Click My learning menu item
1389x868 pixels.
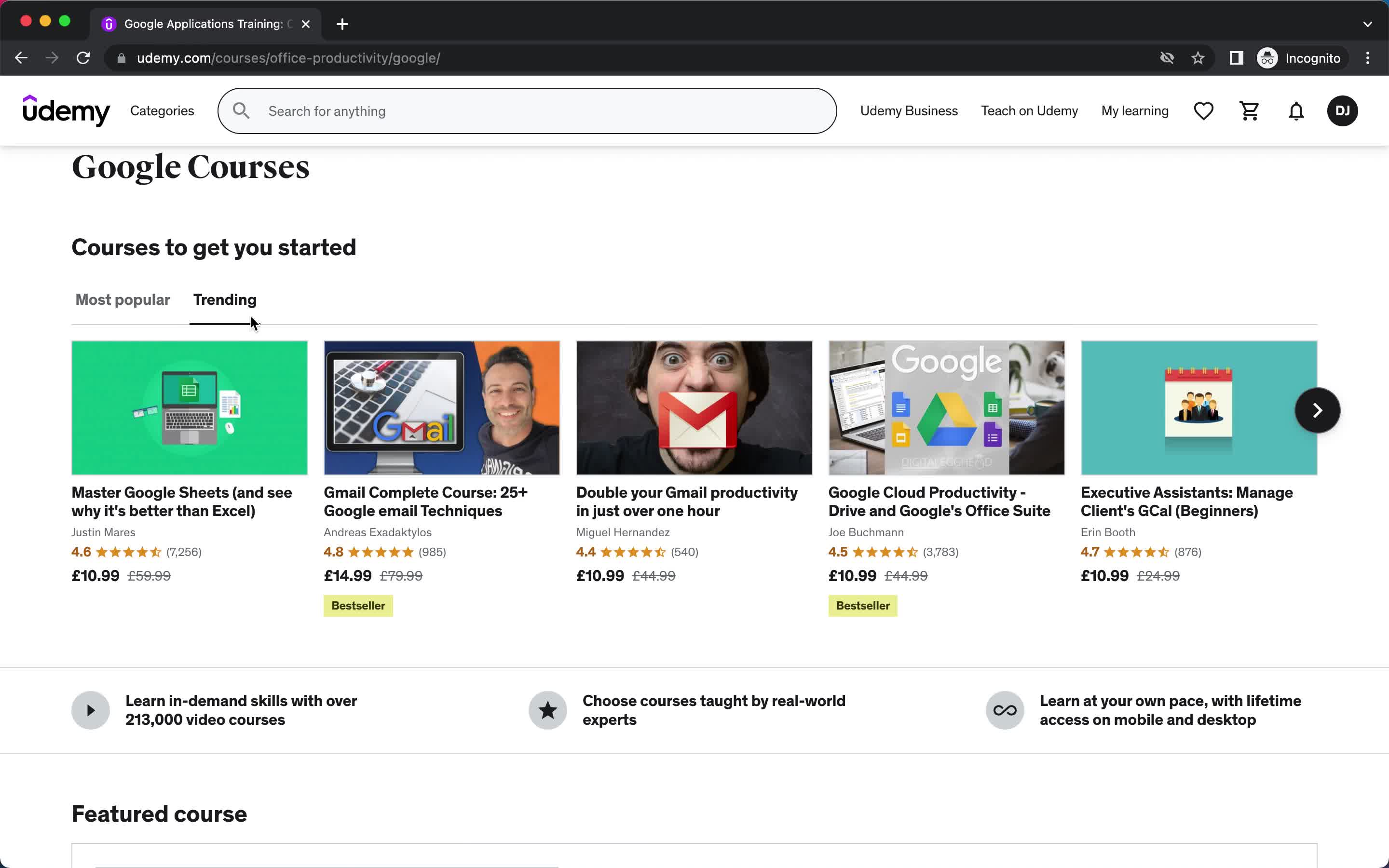pyautogui.click(x=1135, y=110)
